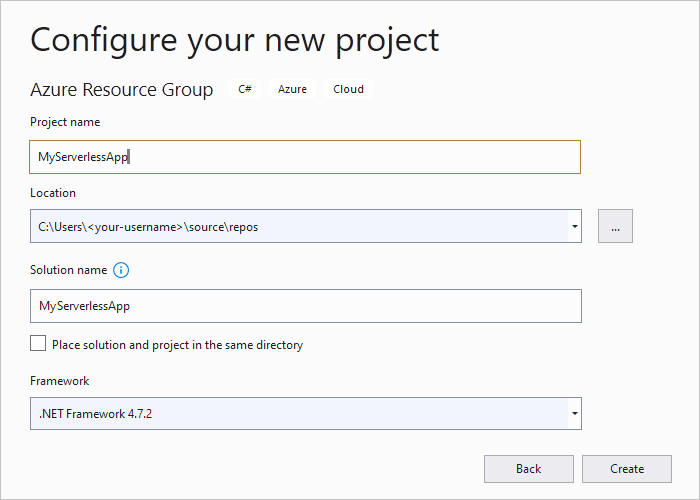The height and width of the screenshot is (500, 700).
Task: Click the 'Project name' field label
Action: [x=65, y=122]
